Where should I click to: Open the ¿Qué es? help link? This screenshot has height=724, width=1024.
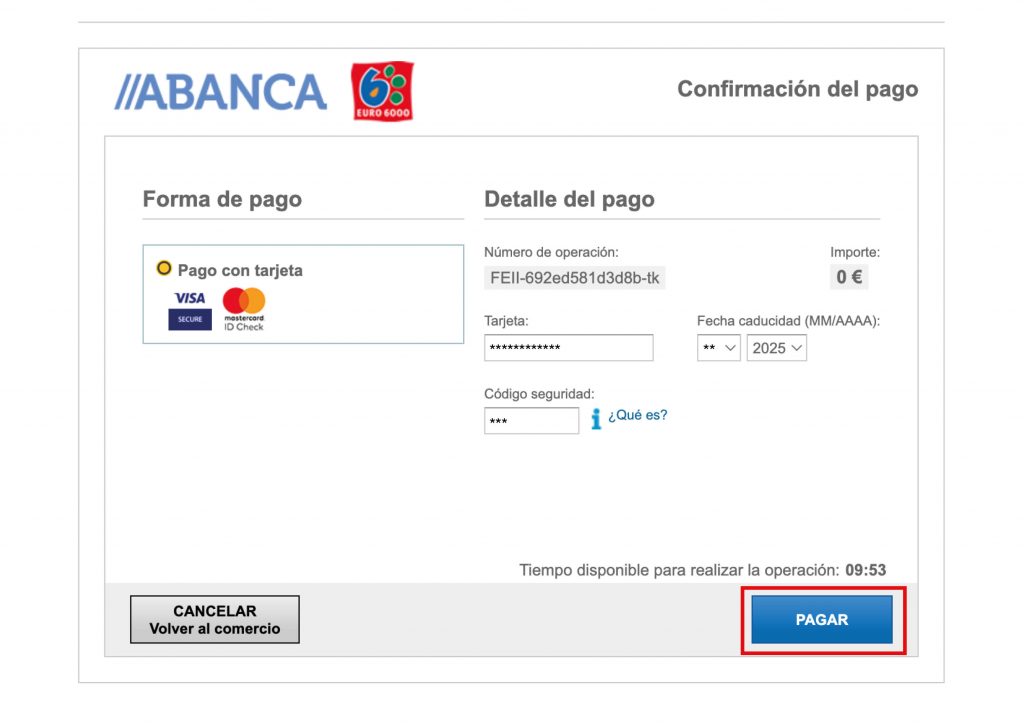tap(638, 415)
